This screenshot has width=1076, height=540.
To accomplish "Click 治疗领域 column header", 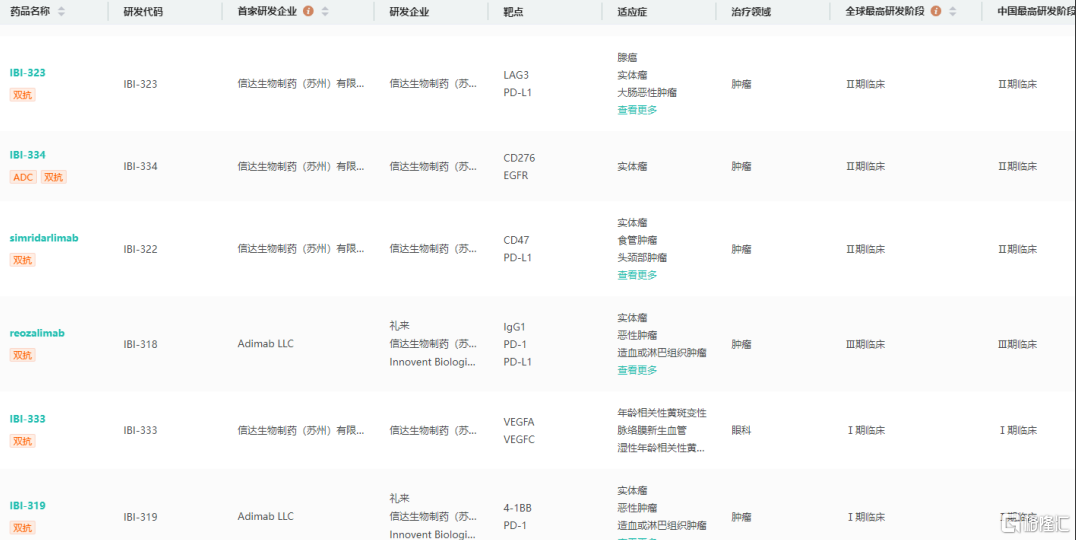I will (x=751, y=12).
